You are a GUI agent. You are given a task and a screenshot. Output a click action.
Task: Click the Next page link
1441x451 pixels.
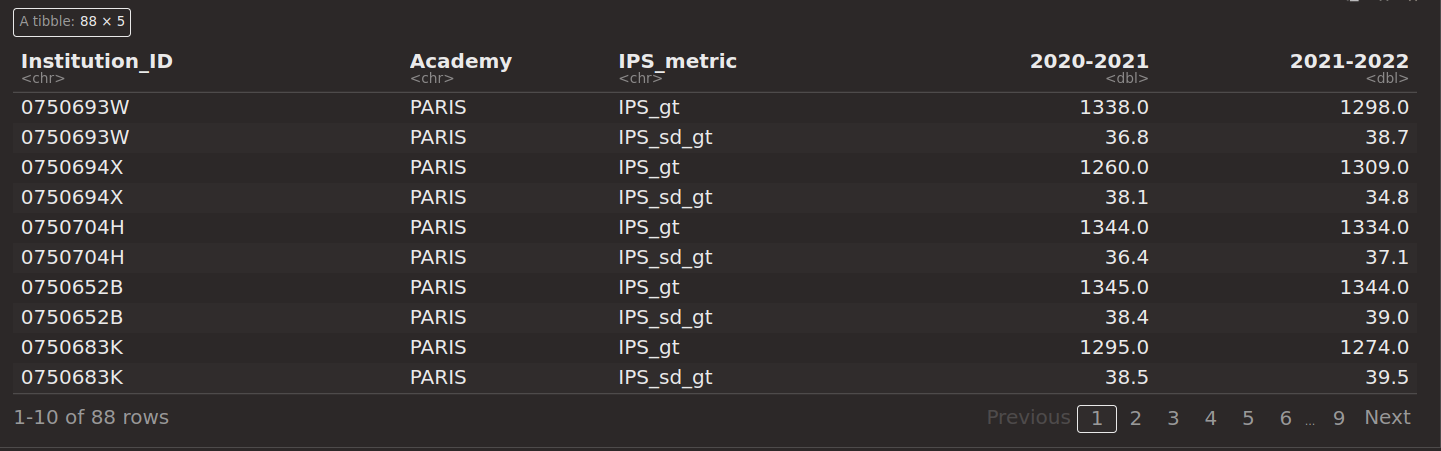[x=1387, y=418]
